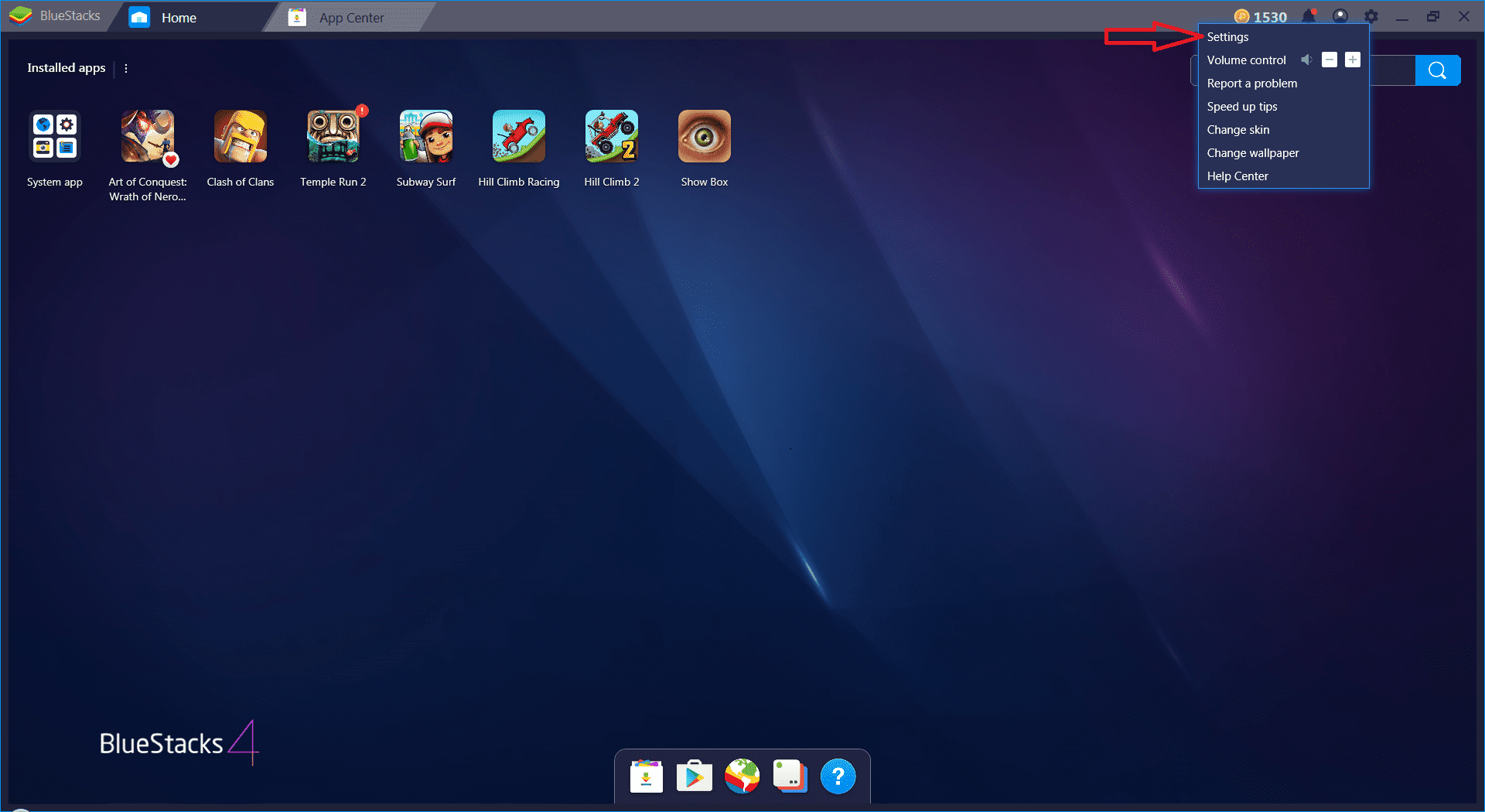Open notifications bell in title bar
The image size is (1485, 812).
1309,16
